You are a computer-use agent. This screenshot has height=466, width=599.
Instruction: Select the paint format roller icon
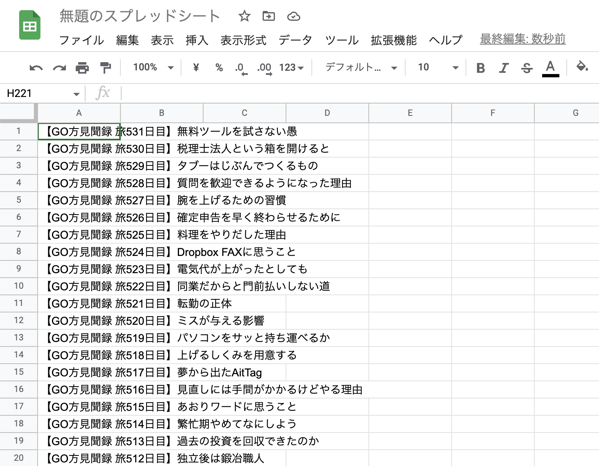(105, 68)
